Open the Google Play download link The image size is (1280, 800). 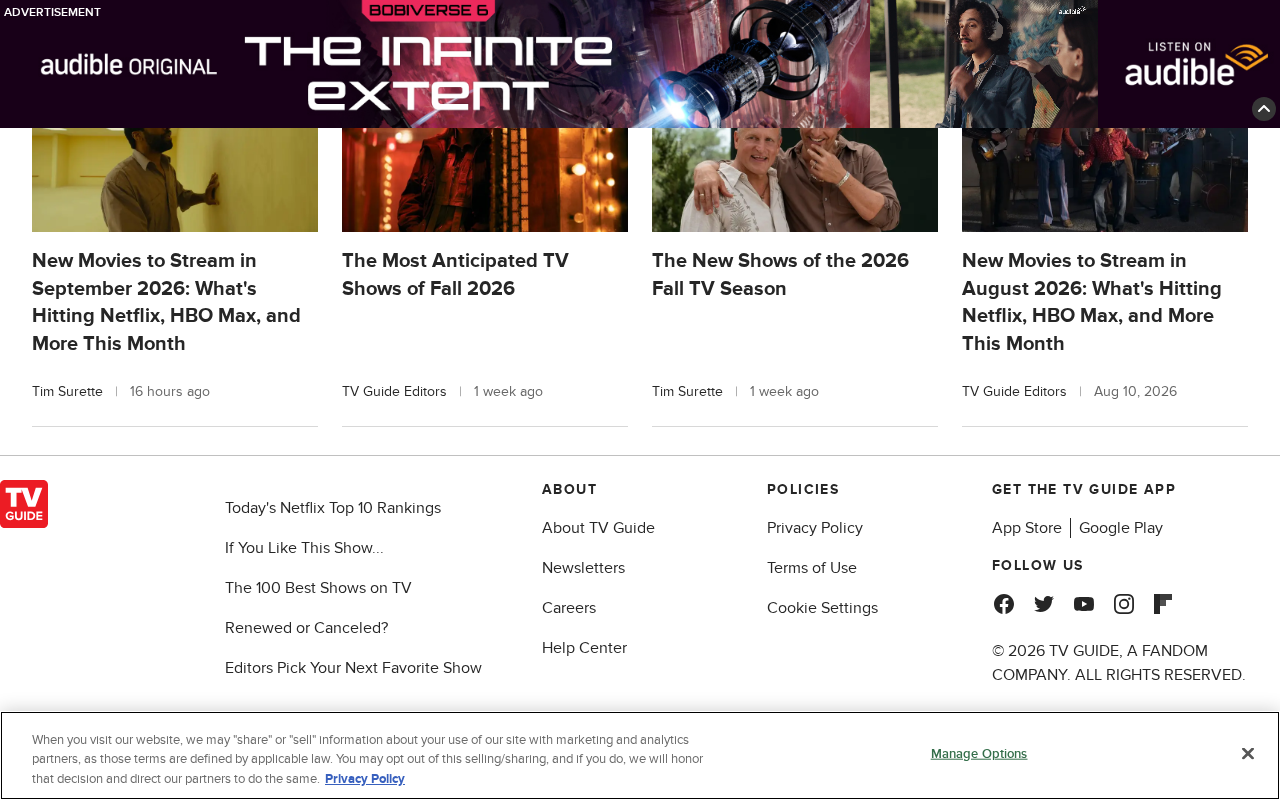(1121, 528)
